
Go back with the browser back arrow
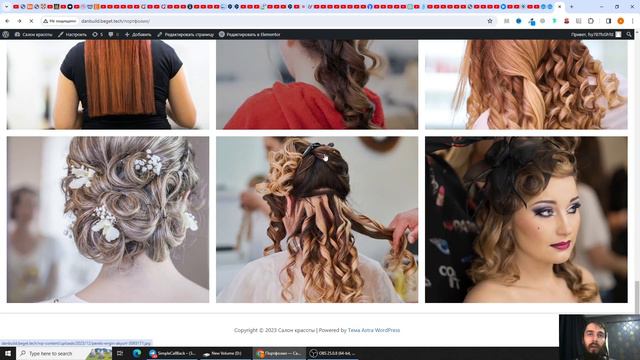click(7, 21)
